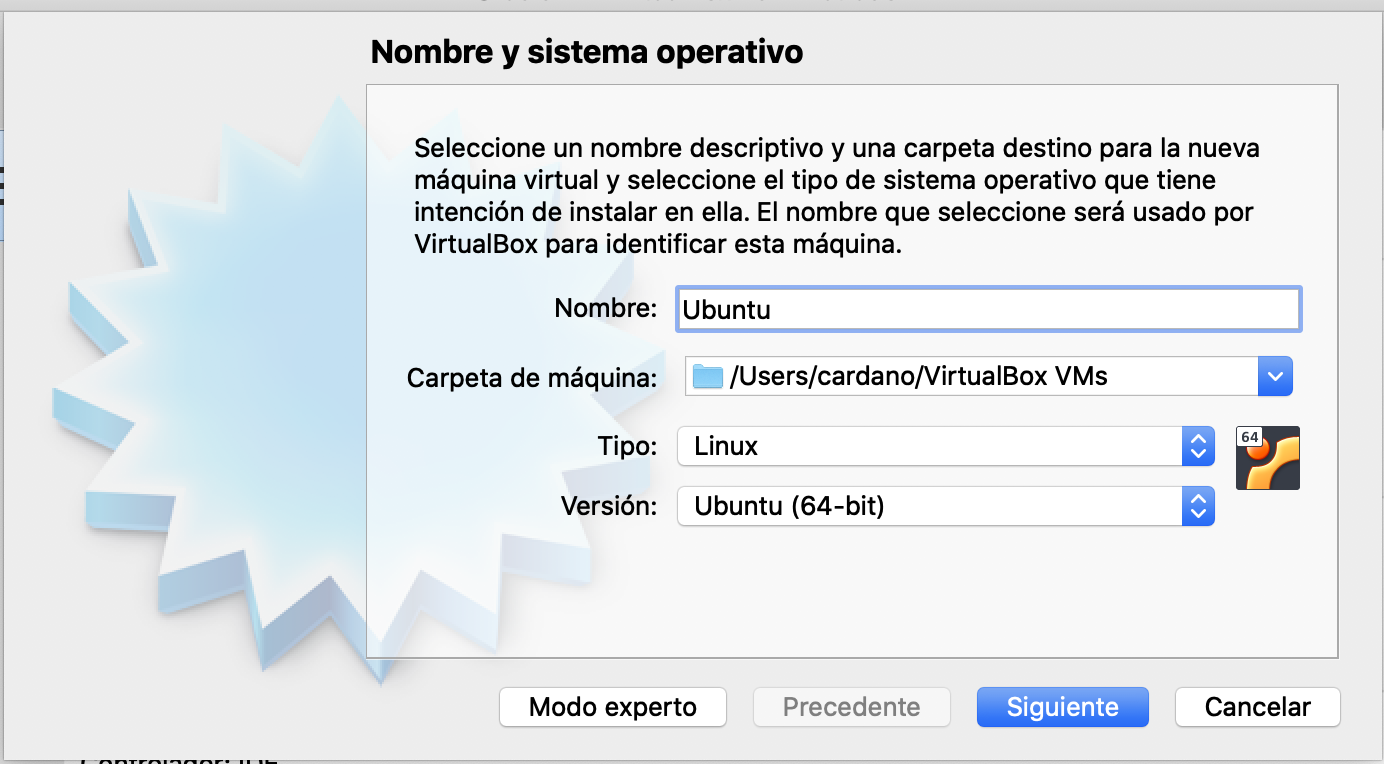Click the disabled Precedente button
This screenshot has width=1384, height=764.
tap(852, 707)
